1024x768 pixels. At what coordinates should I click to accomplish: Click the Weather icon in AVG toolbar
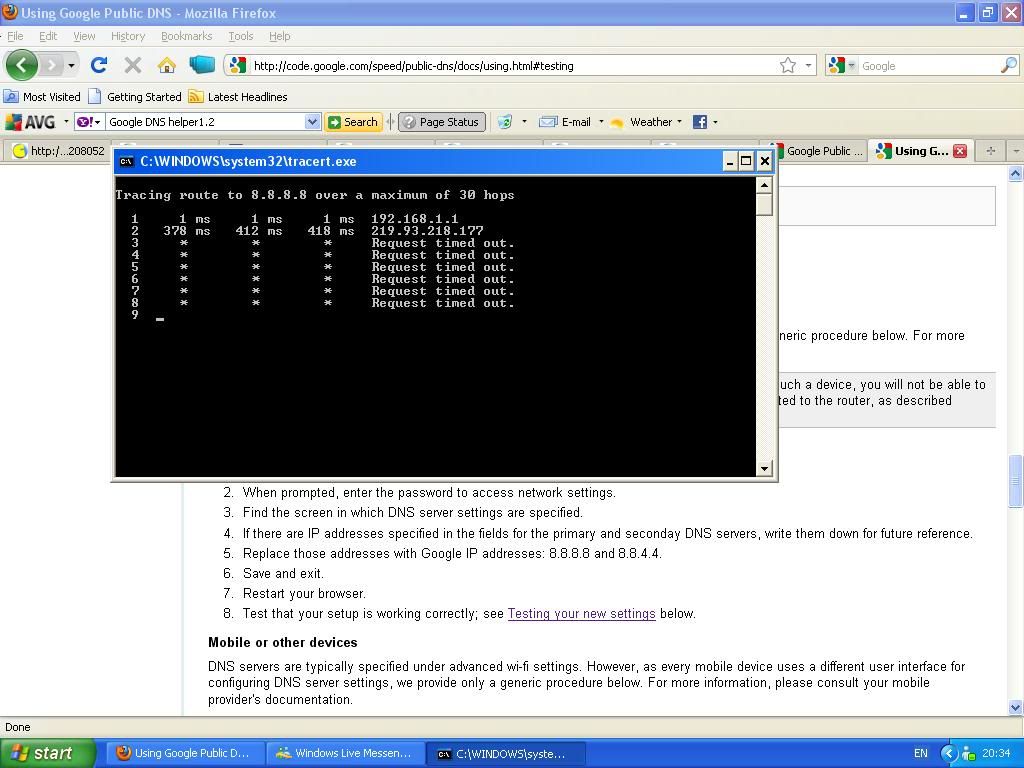pyautogui.click(x=617, y=122)
